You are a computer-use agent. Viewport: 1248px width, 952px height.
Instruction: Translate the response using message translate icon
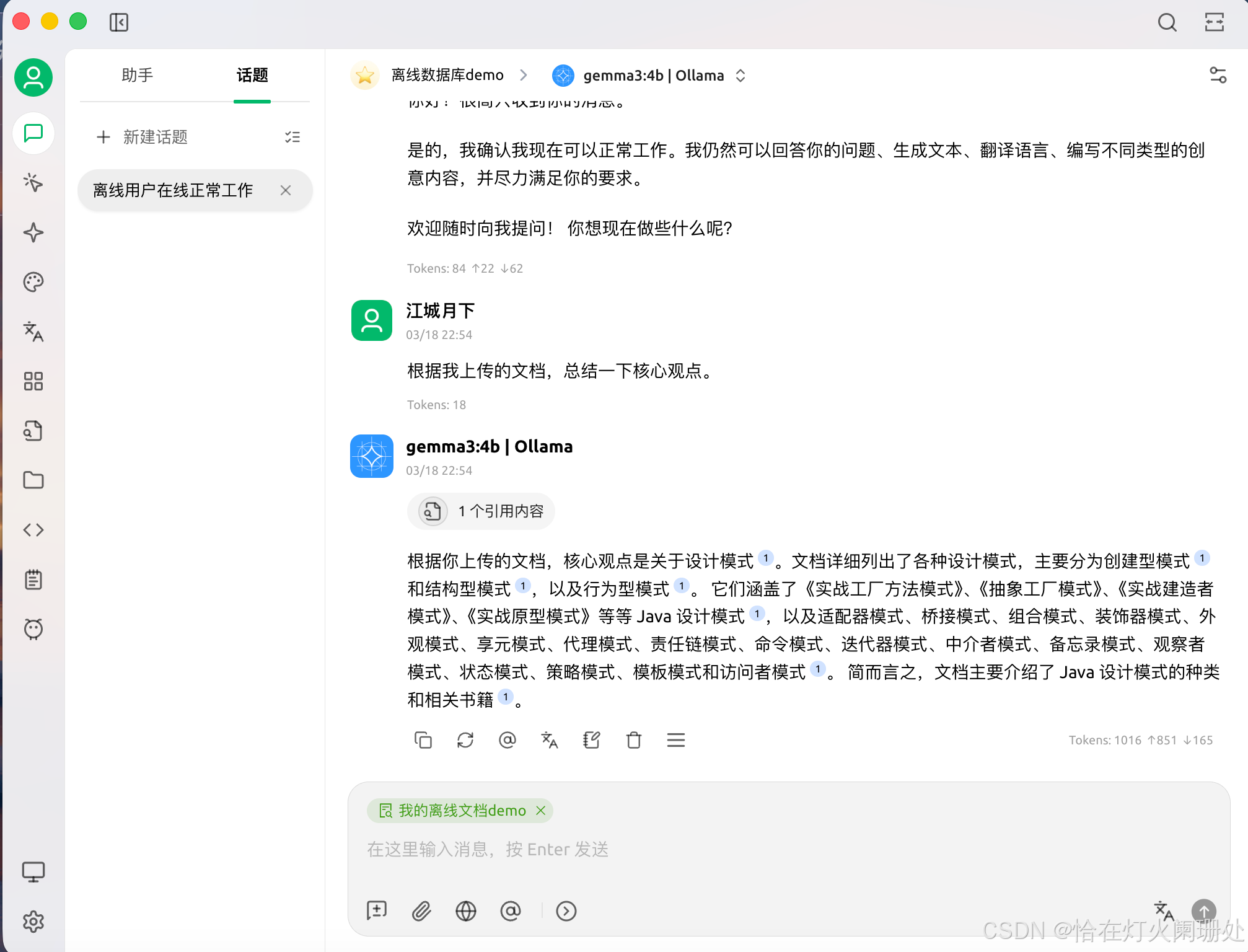click(550, 740)
